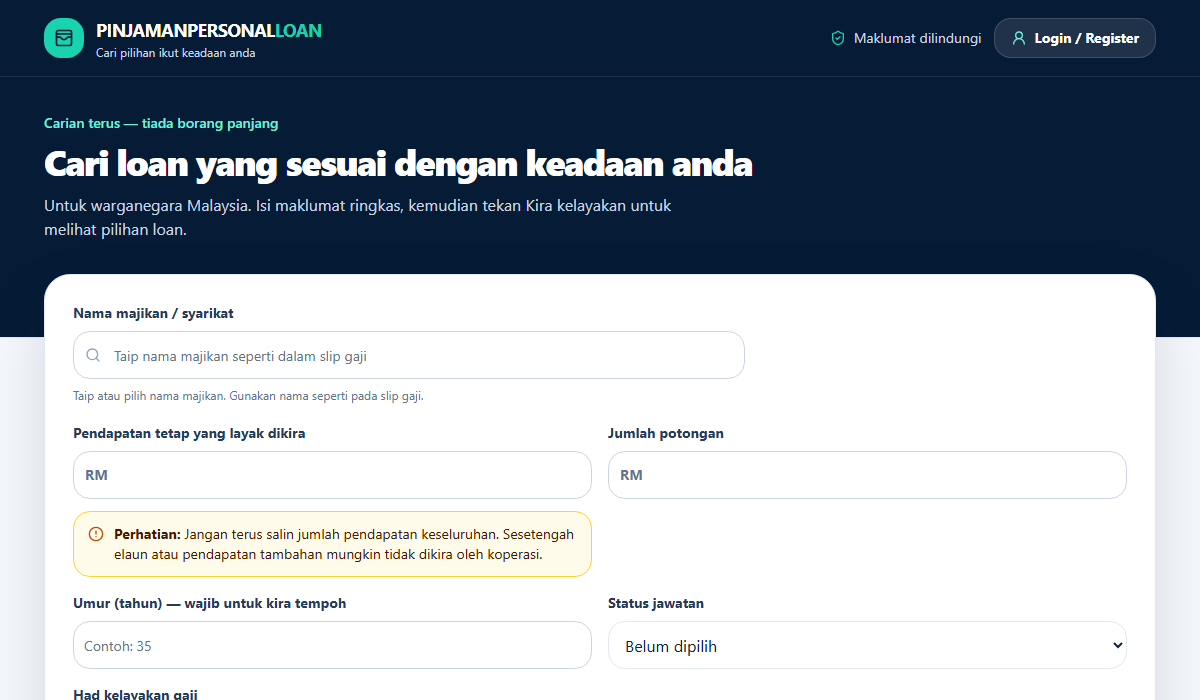Click the Perhatian warning circle icon
This screenshot has height=700, width=1200.
(96, 534)
